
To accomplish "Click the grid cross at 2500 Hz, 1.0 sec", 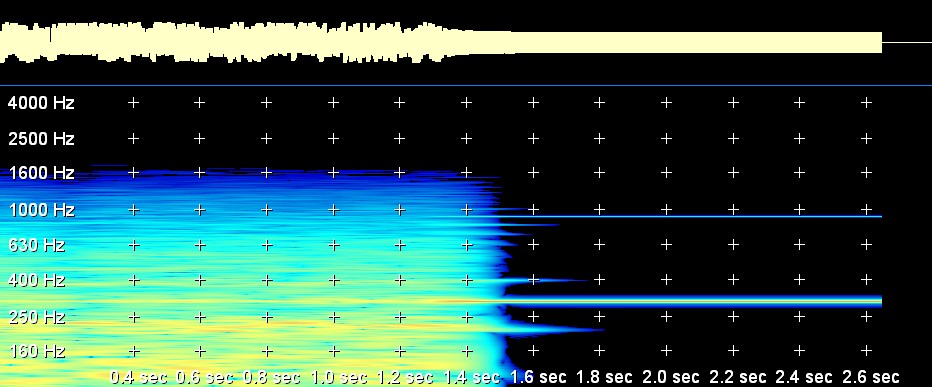I will coord(333,139).
